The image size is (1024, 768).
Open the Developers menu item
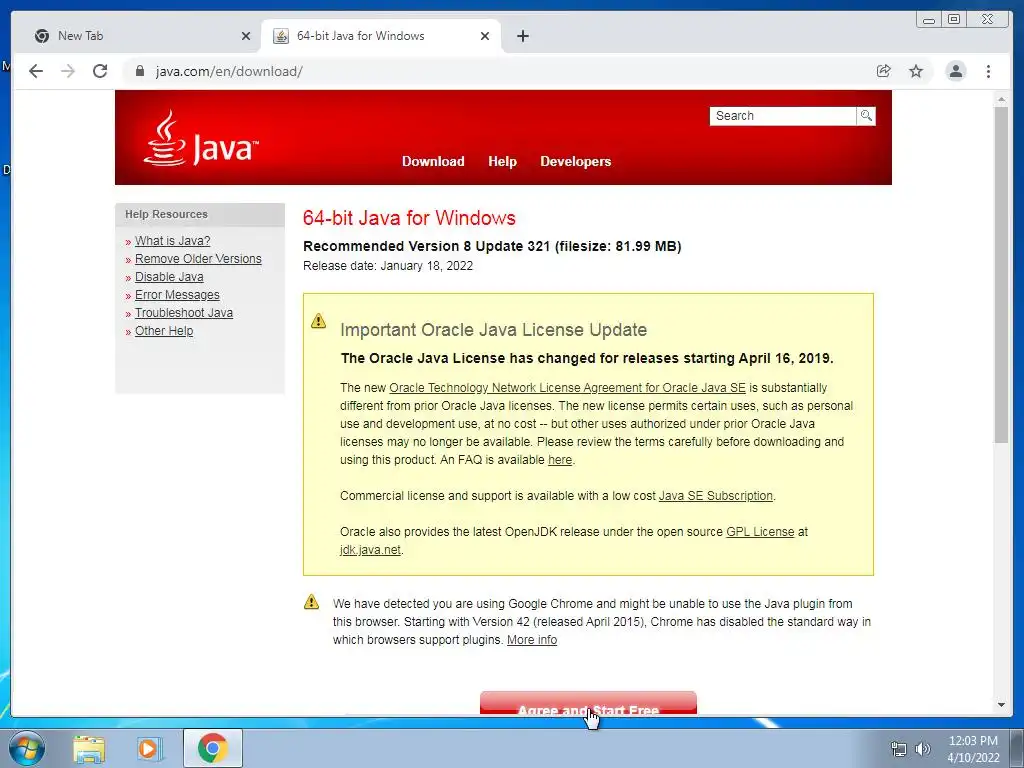point(575,161)
